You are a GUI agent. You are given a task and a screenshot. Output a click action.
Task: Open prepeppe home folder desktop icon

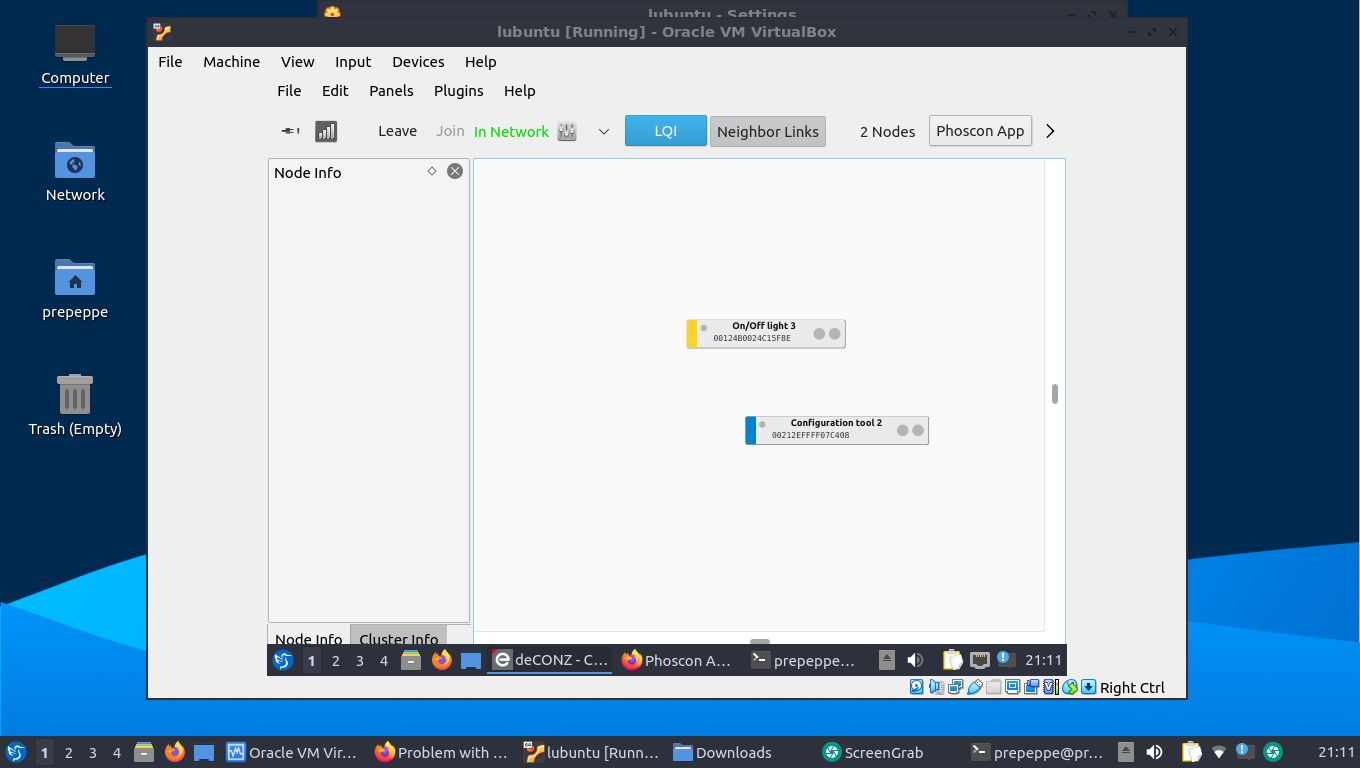pos(75,289)
